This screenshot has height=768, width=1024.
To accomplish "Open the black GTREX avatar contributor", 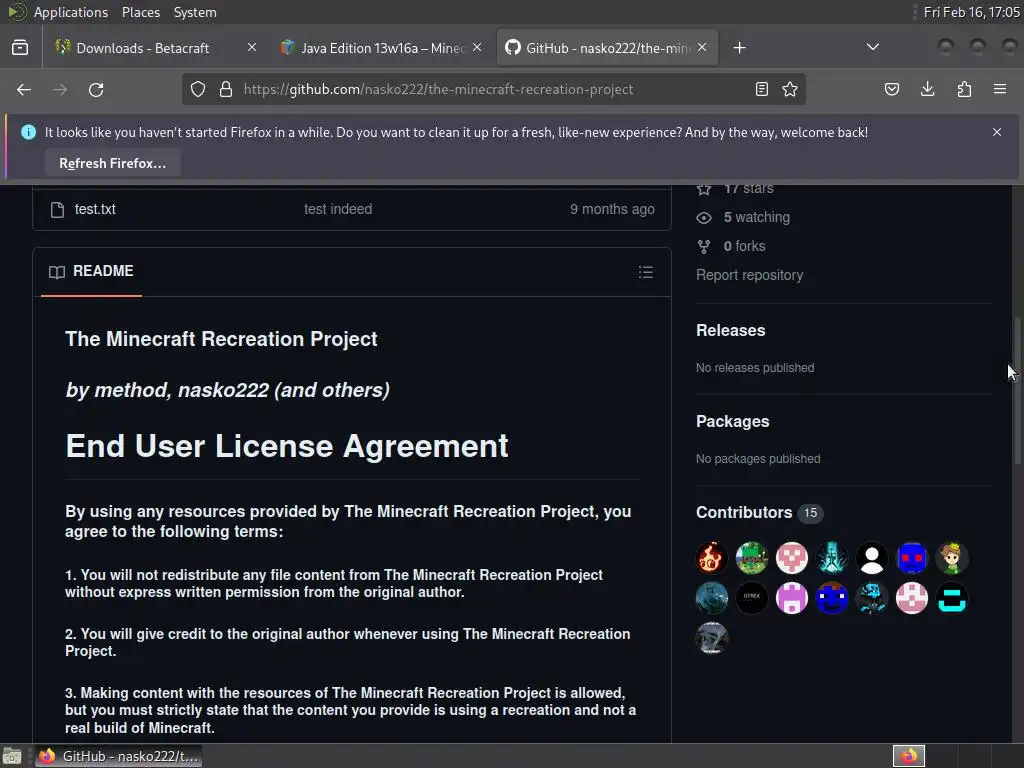I will pyautogui.click(x=752, y=598).
